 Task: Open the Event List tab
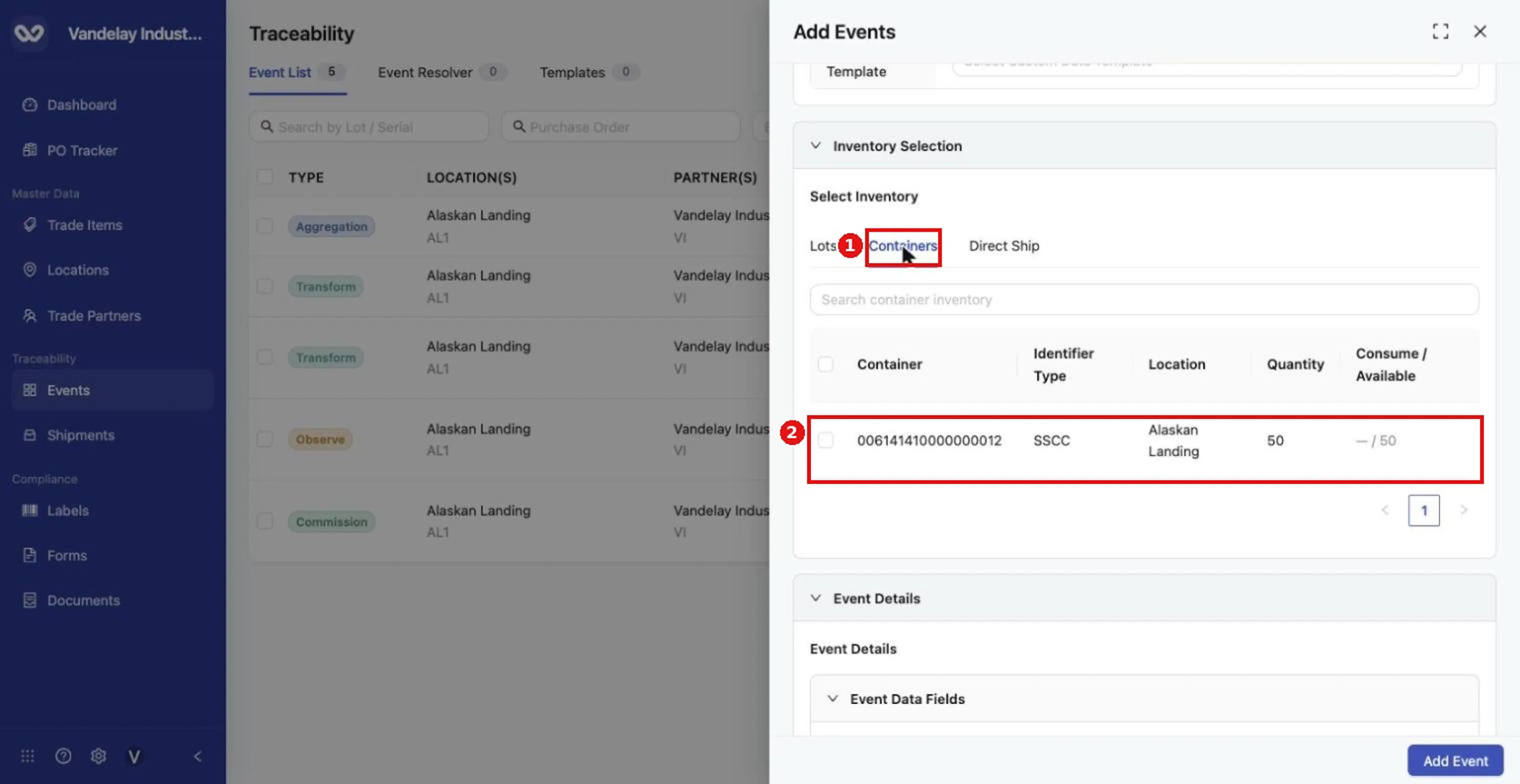[x=297, y=72]
